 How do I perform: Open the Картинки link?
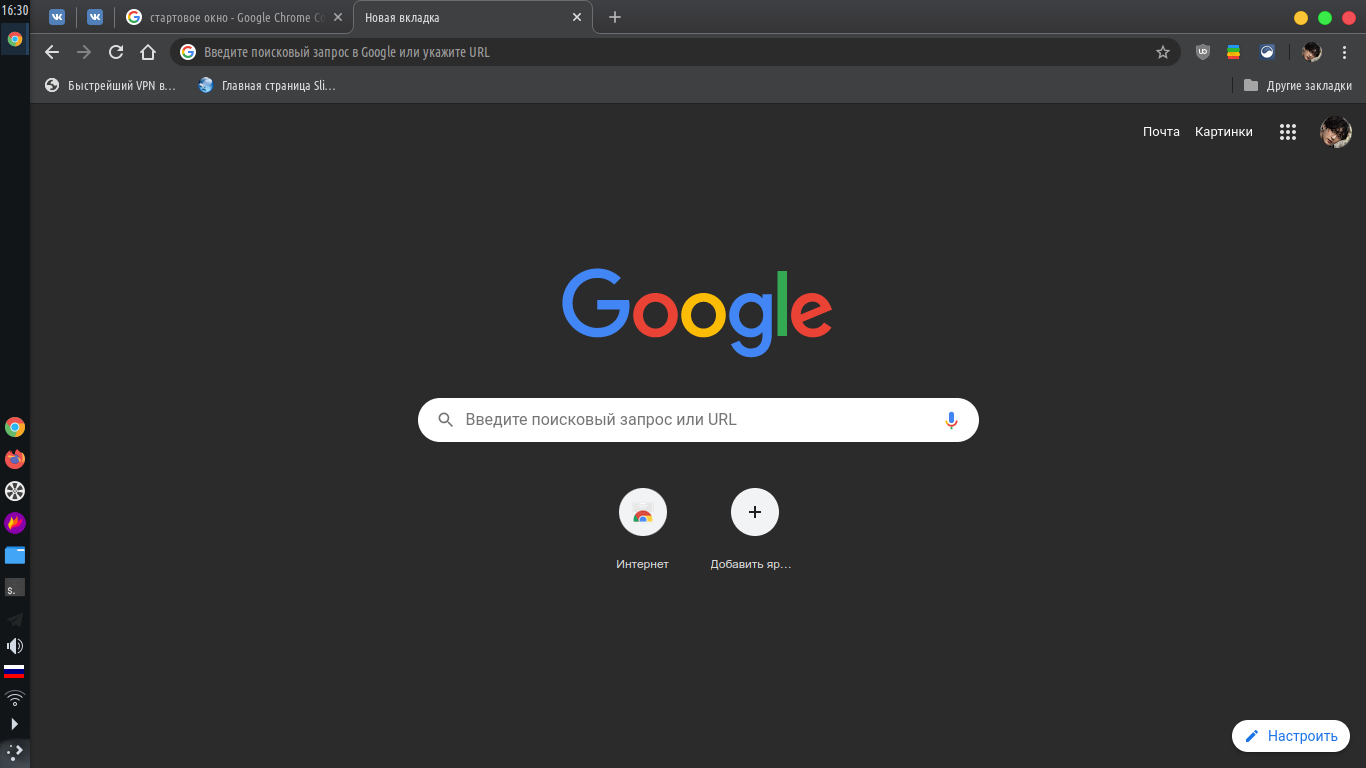1223,131
